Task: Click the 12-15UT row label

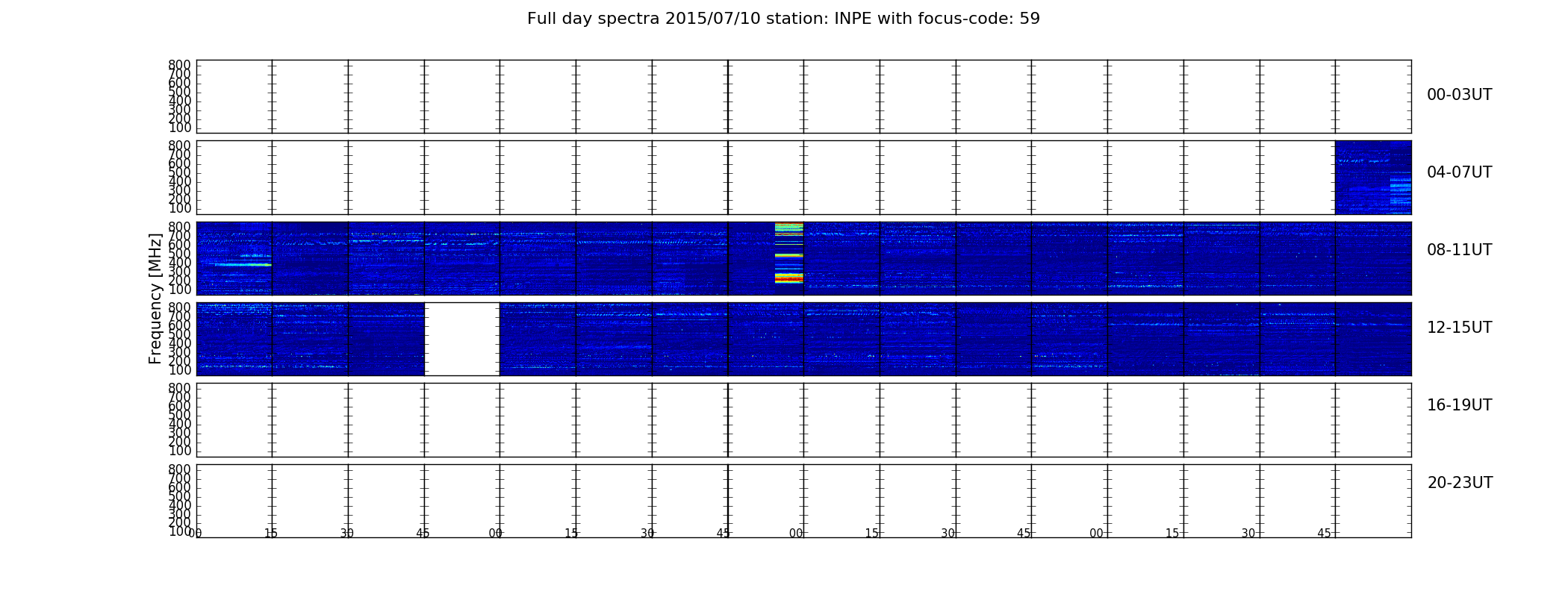Action: click(1459, 328)
